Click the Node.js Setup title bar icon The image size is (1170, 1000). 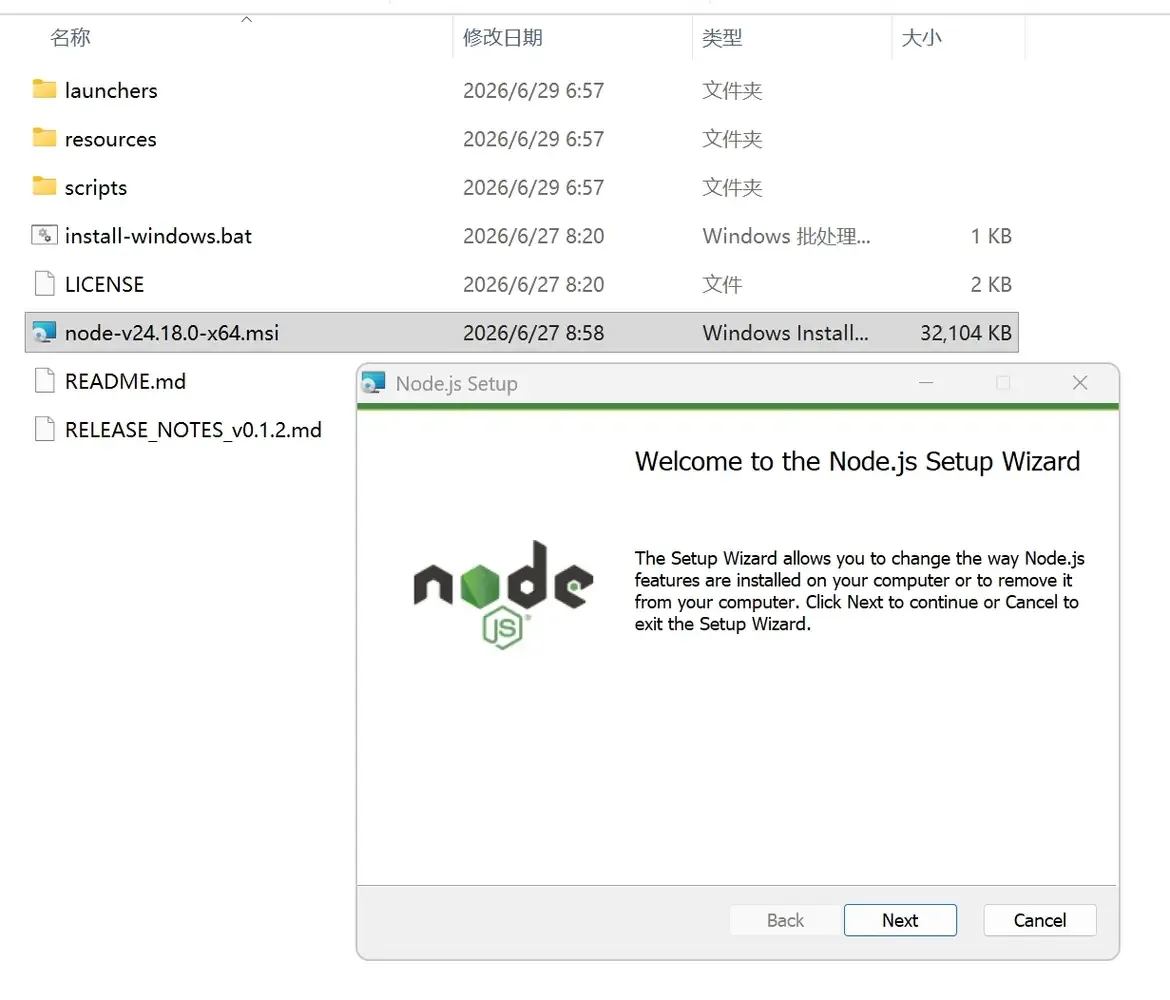[373, 383]
